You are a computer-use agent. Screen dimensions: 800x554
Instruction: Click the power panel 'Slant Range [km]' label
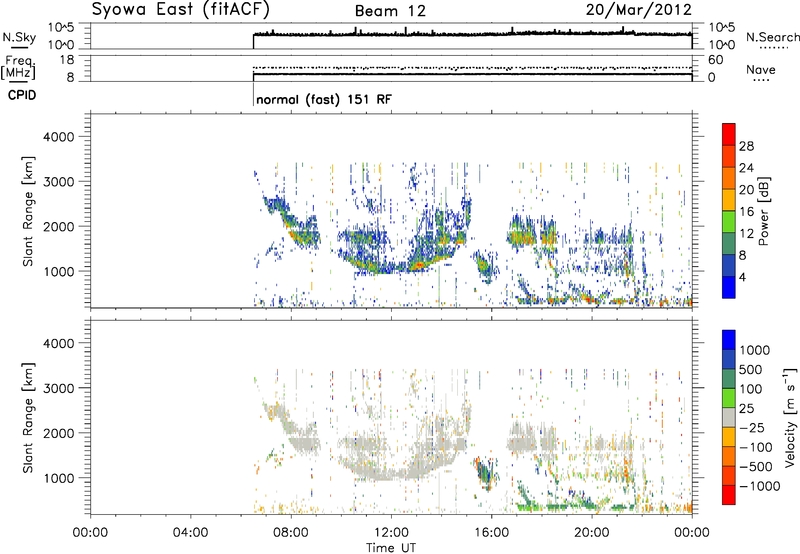(x=28, y=211)
